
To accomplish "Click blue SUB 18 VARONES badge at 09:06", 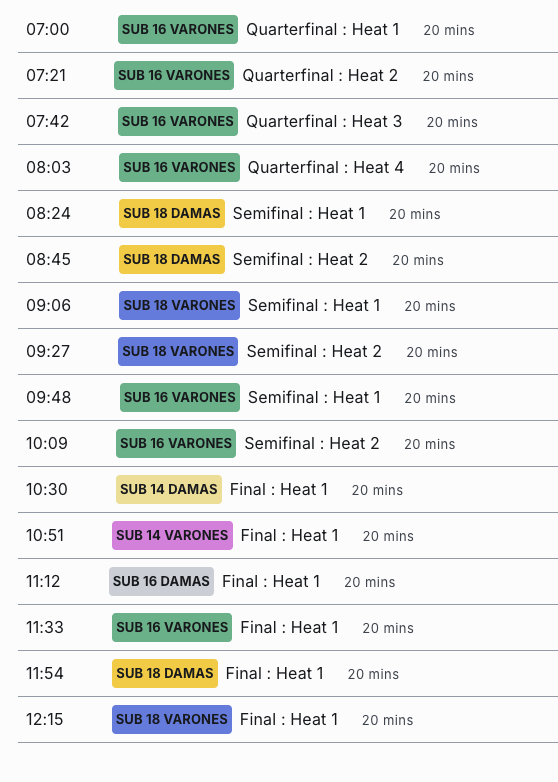I will (x=179, y=305).
